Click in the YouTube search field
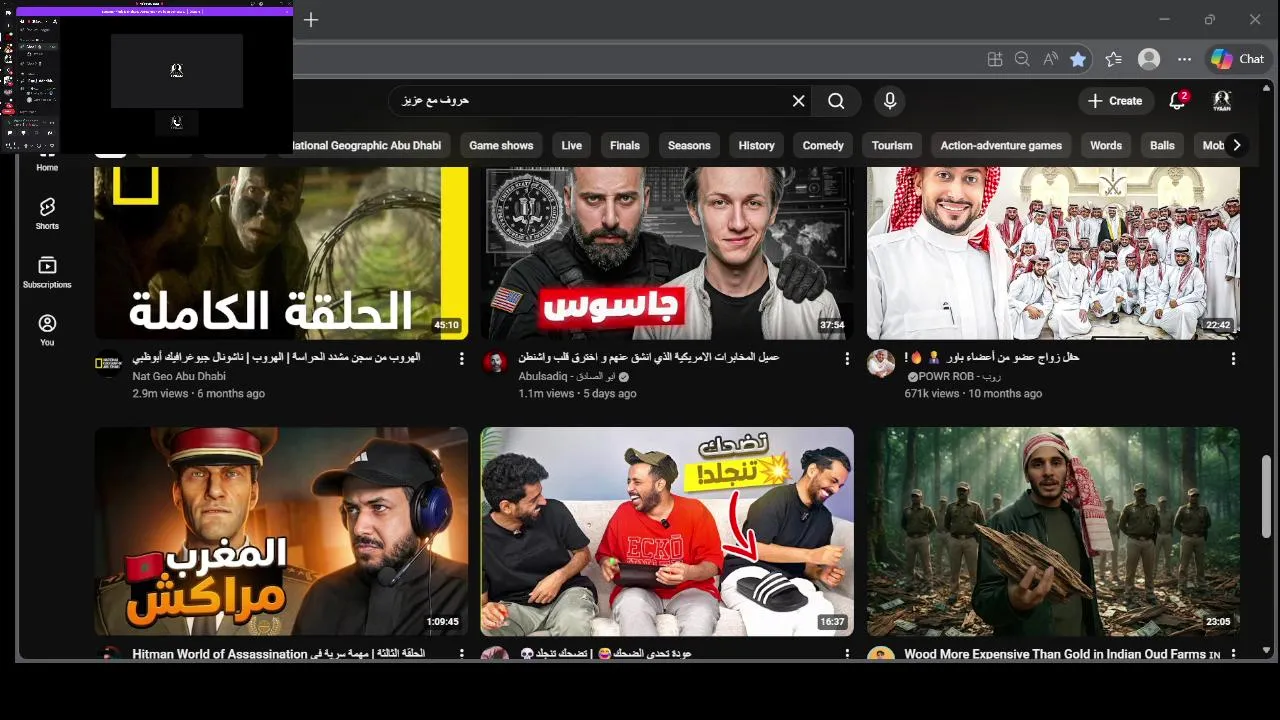The image size is (1280, 720). pyautogui.click(x=590, y=101)
